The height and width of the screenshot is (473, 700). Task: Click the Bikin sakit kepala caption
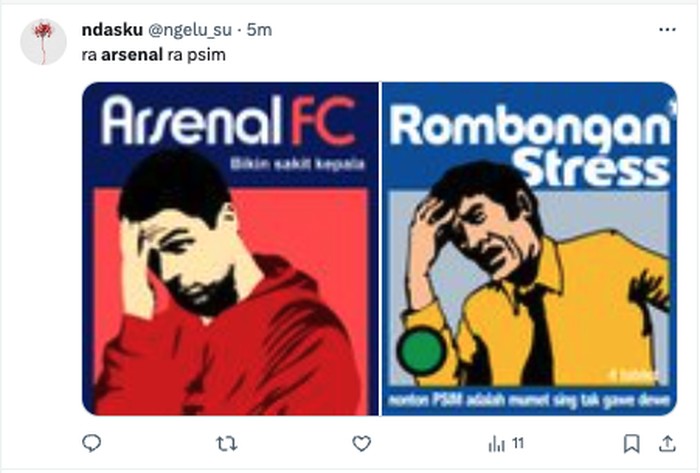point(297,162)
